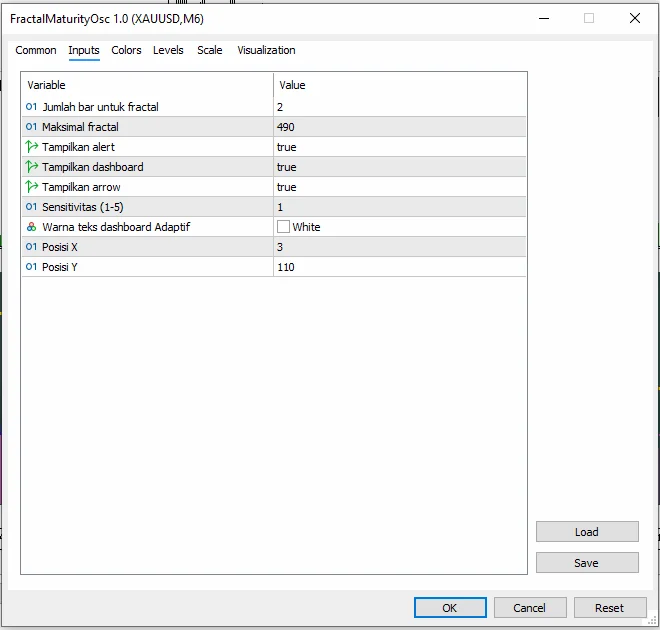Image resolution: width=660 pixels, height=630 pixels.
Task: Minimize the FractalMaturityOsc dialog window
Action: tap(544, 18)
